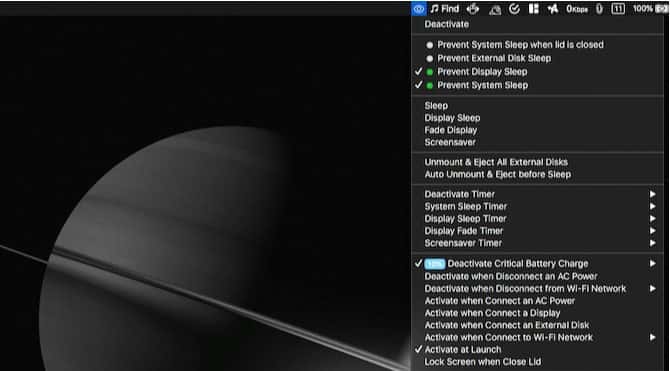Click the calendar icon showing 11
This screenshot has height=371, width=670.
[618, 9]
